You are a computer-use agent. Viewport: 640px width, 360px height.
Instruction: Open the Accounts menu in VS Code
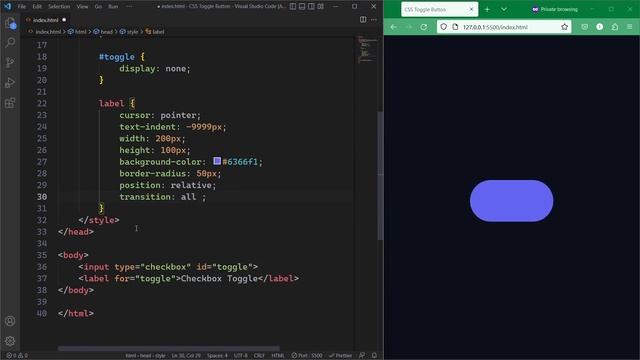pos(10,321)
